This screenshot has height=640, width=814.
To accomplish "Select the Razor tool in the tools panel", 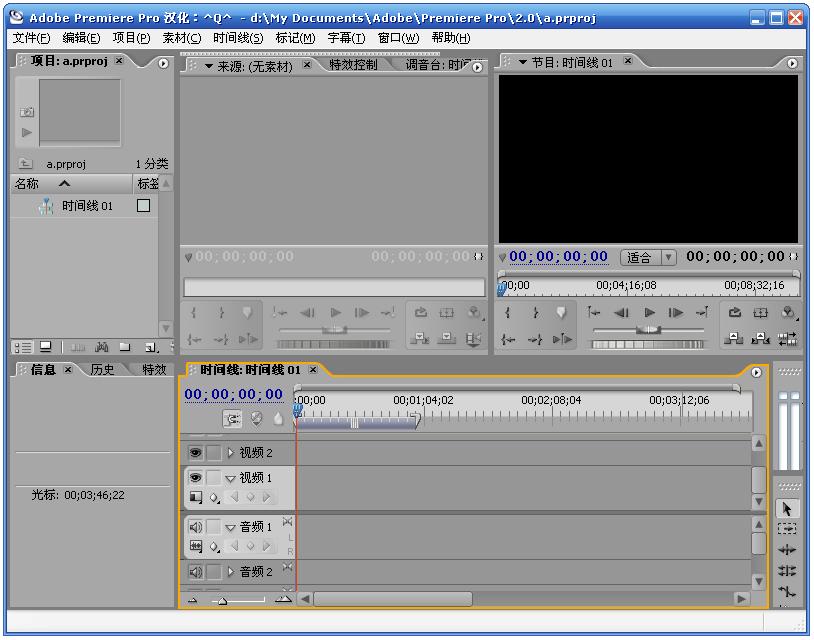I will 787,589.
